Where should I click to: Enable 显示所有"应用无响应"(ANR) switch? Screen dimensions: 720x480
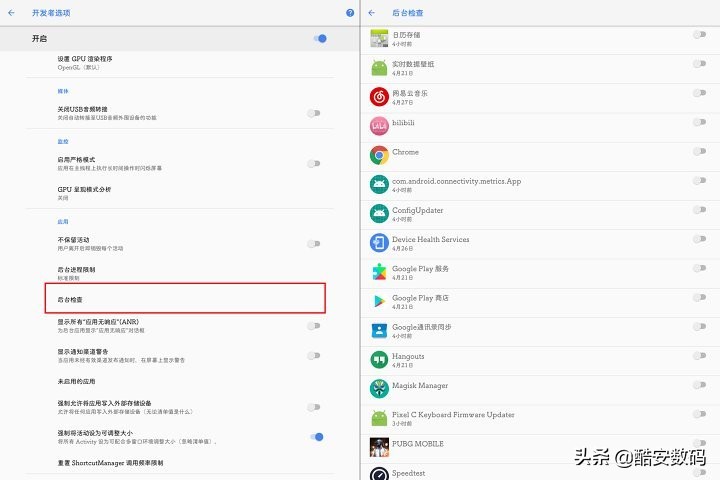[314, 326]
